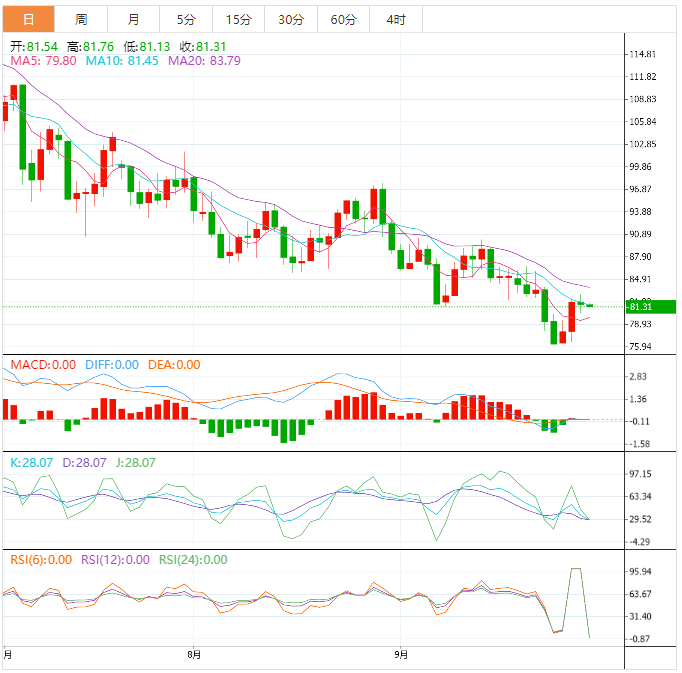Viewport: 682px width, 673px height.
Task: Open the 月 monthly chart tab
Action: point(133,20)
